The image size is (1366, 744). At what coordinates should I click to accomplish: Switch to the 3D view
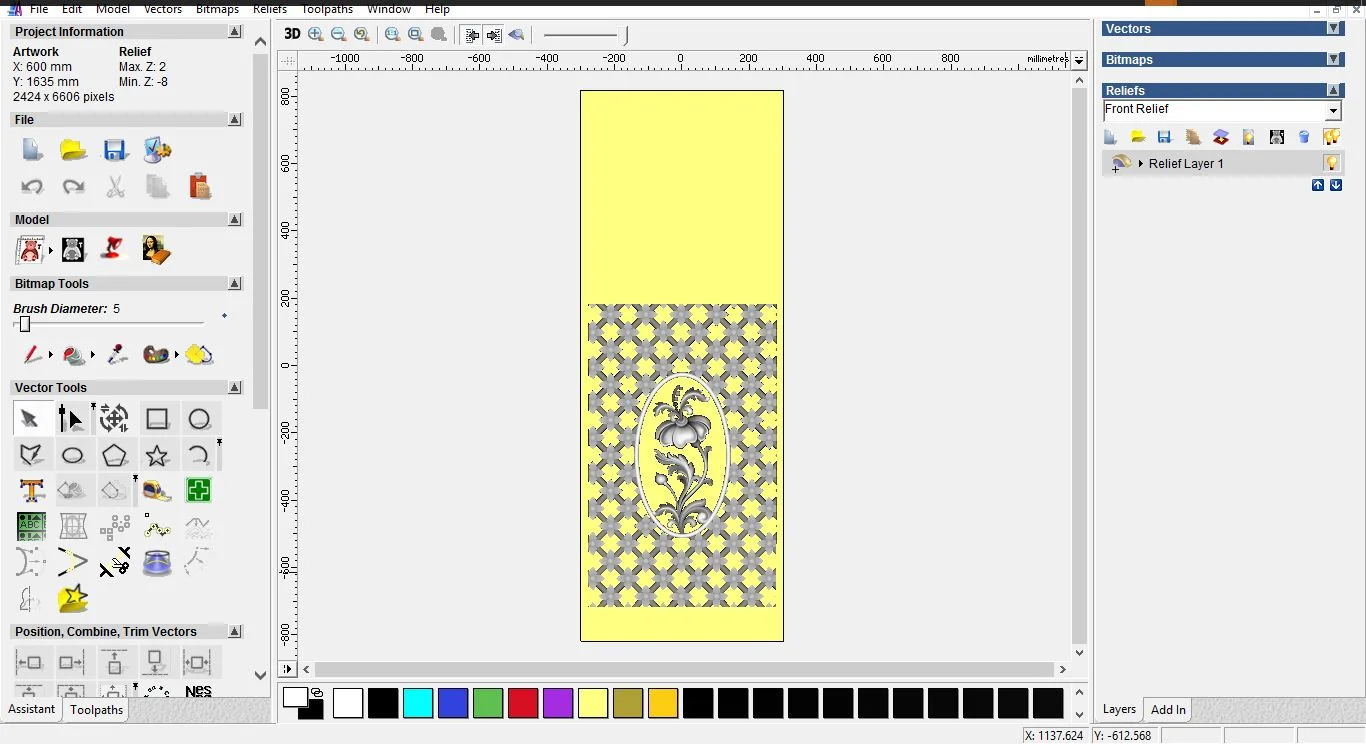(292, 34)
